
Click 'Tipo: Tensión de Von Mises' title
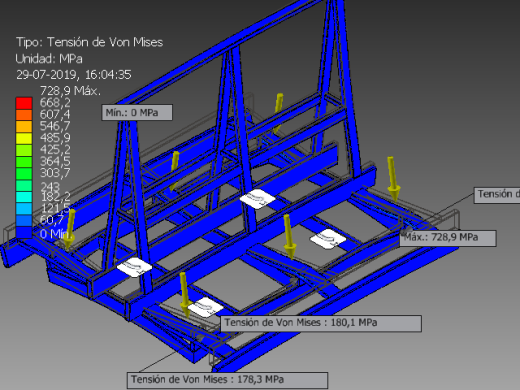pos(89,42)
